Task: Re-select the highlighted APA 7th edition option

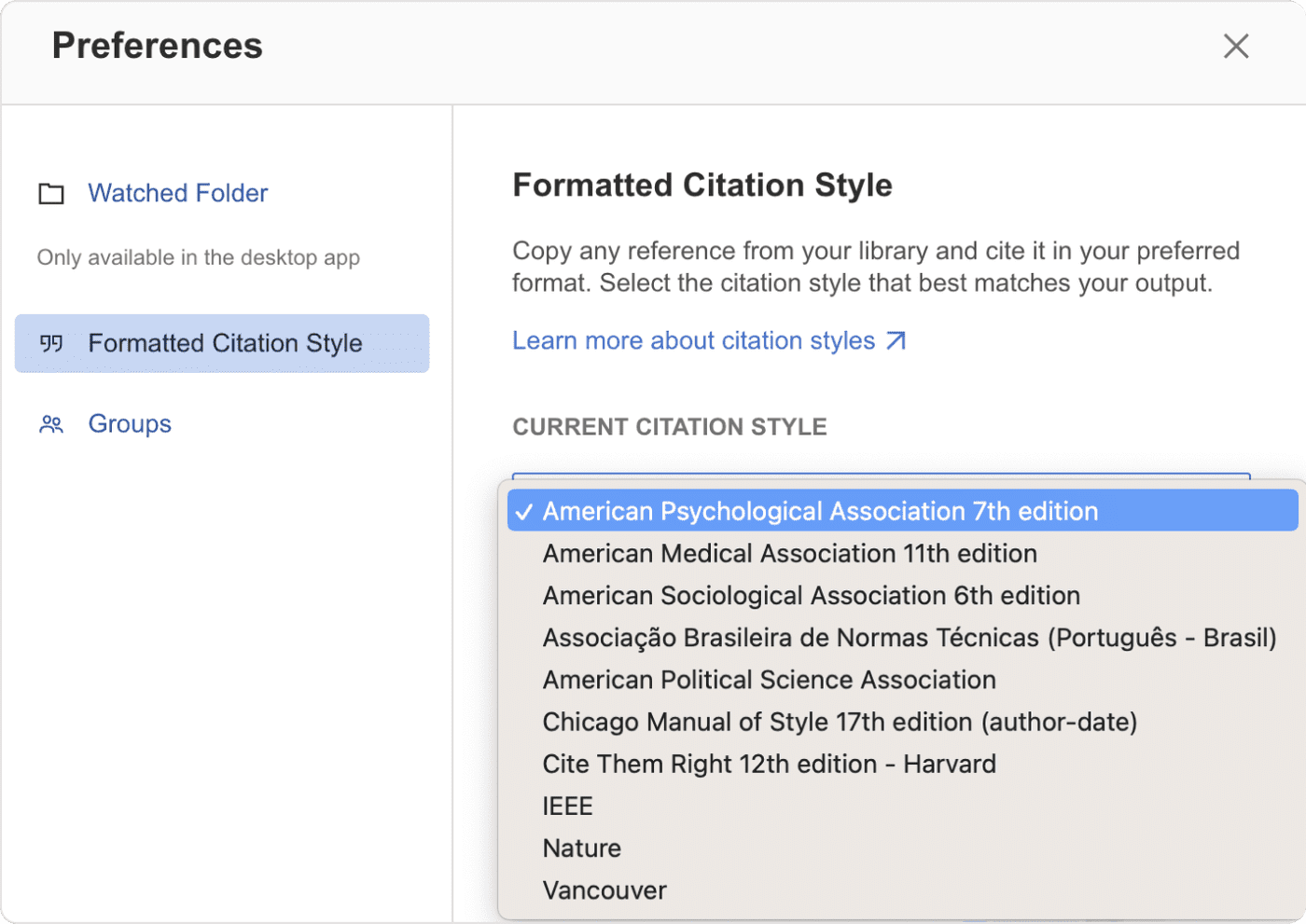Action: pos(819,510)
